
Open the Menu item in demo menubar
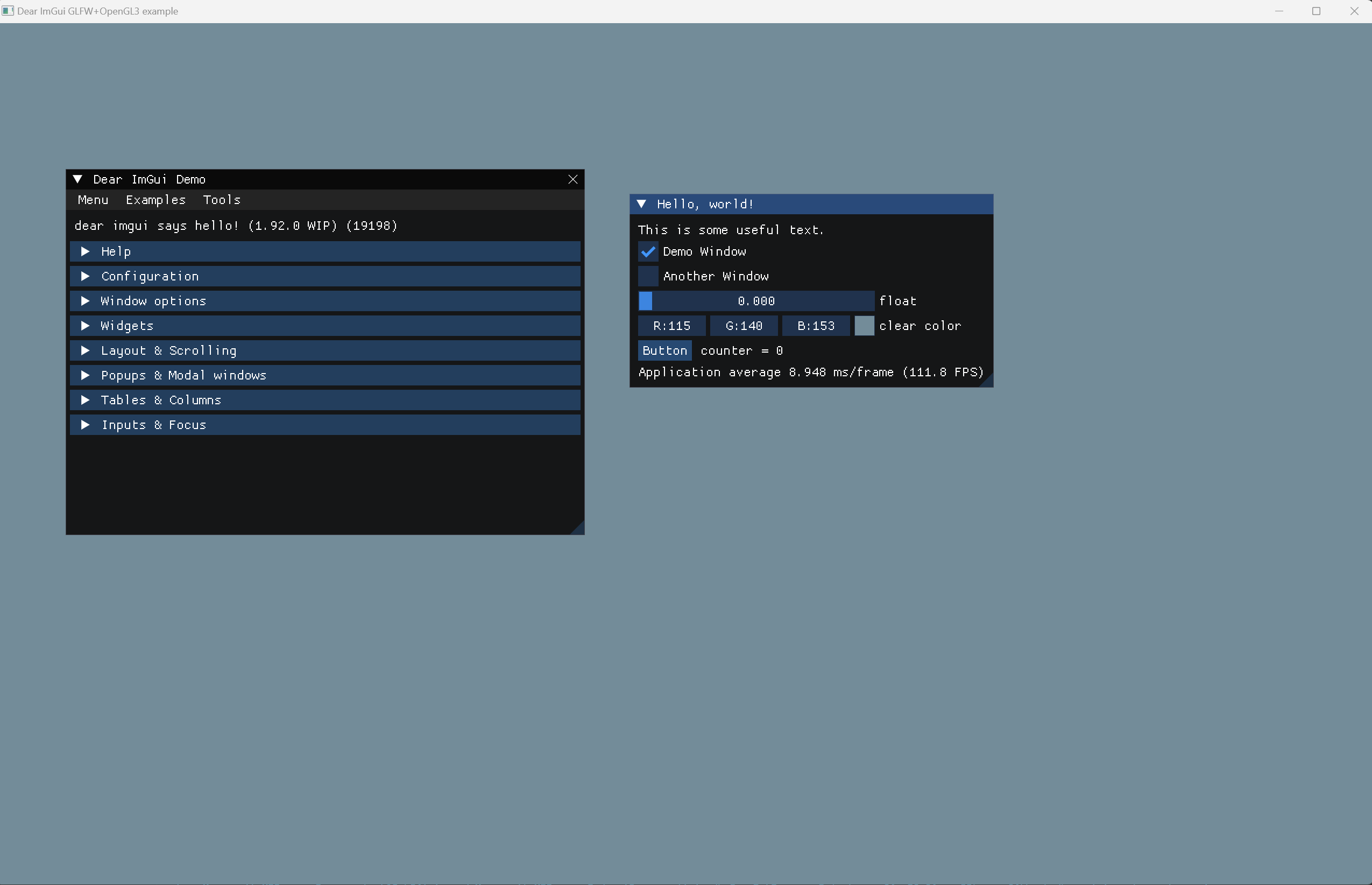pyautogui.click(x=93, y=200)
